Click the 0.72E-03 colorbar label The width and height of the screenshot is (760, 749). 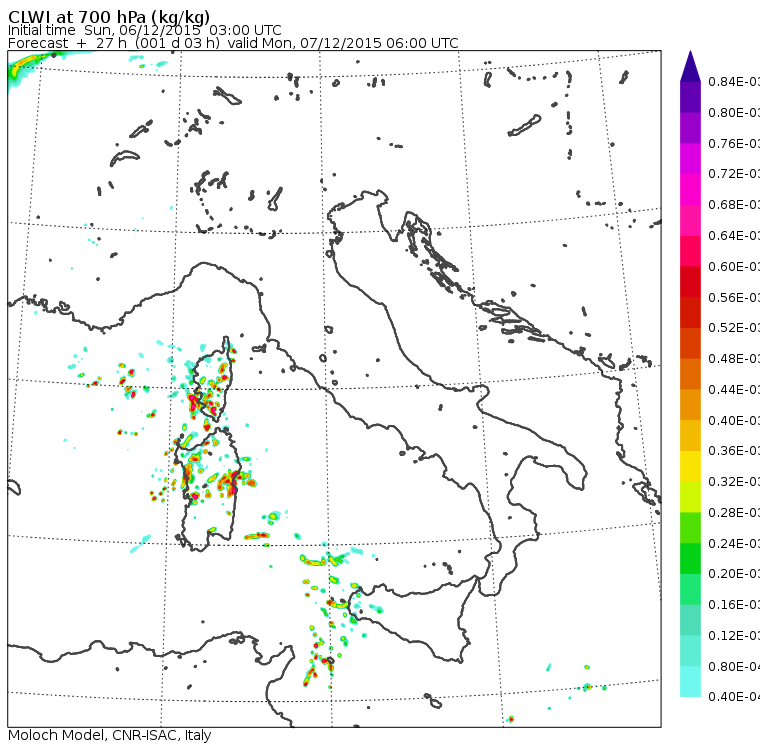coord(734,174)
